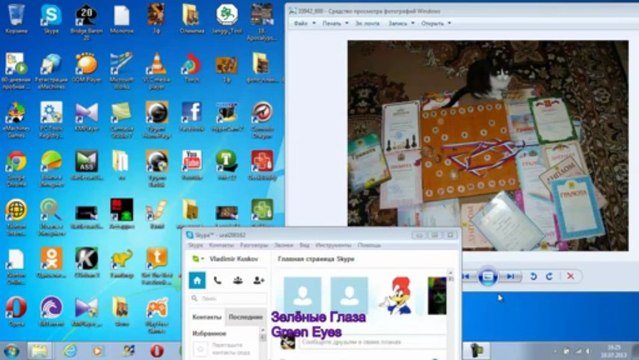This screenshot has height=360, width=639.
Task: Open Google Chrome desktop icon
Action: click(16, 168)
